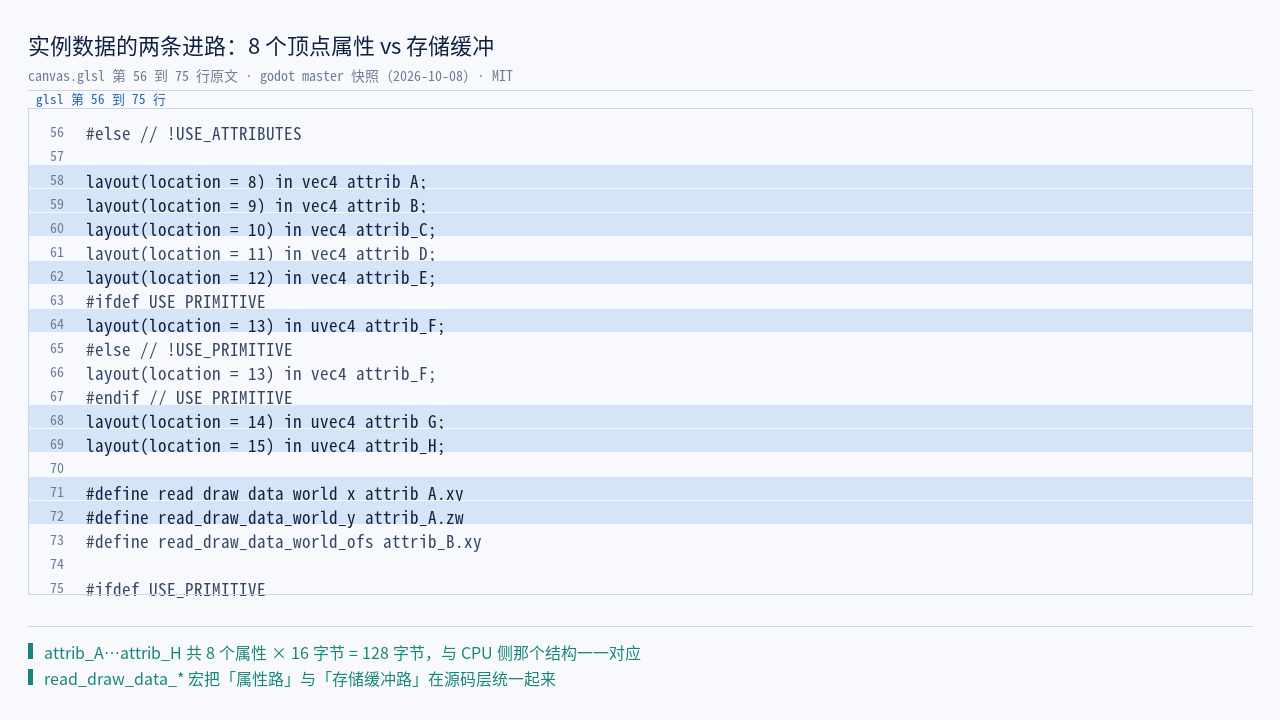Click the canvas.glsl source subtitle line

(270, 76)
